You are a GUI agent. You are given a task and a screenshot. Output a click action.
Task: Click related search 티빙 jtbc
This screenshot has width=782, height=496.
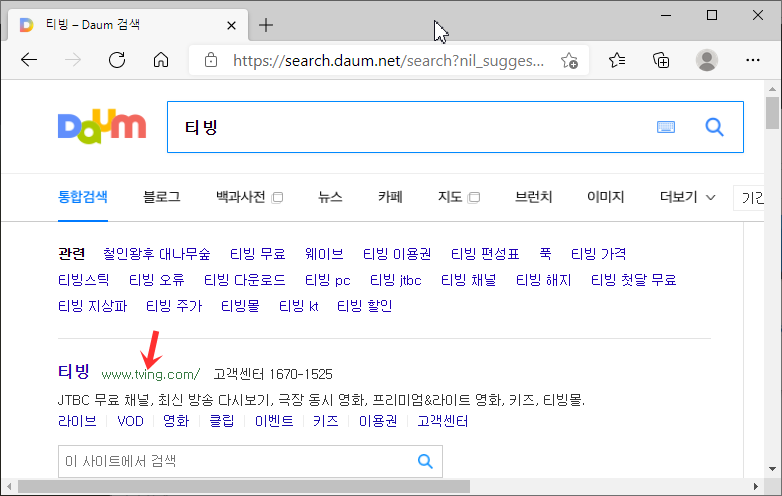pos(395,280)
